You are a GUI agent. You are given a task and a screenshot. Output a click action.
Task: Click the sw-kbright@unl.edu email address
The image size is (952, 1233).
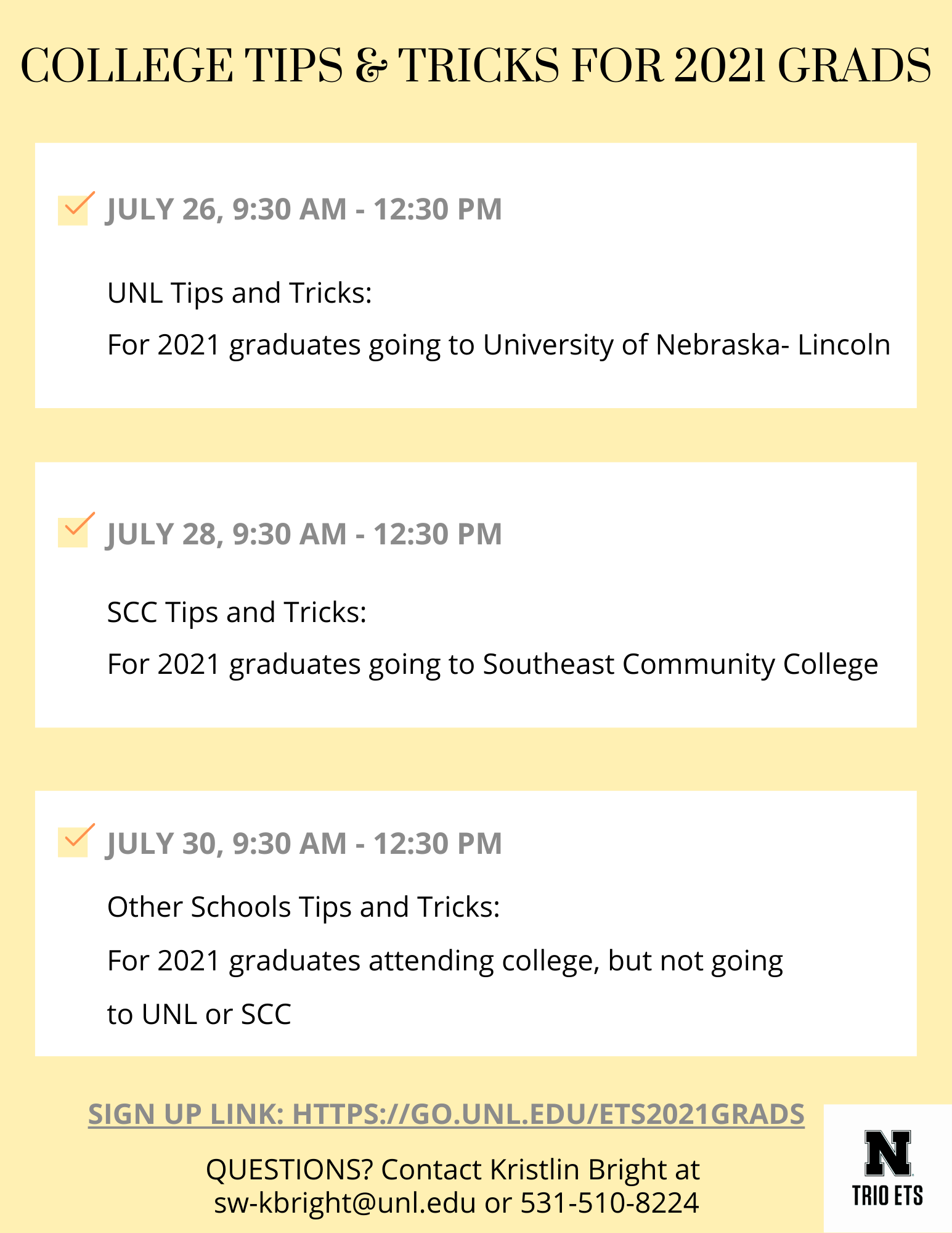pos(344,1203)
